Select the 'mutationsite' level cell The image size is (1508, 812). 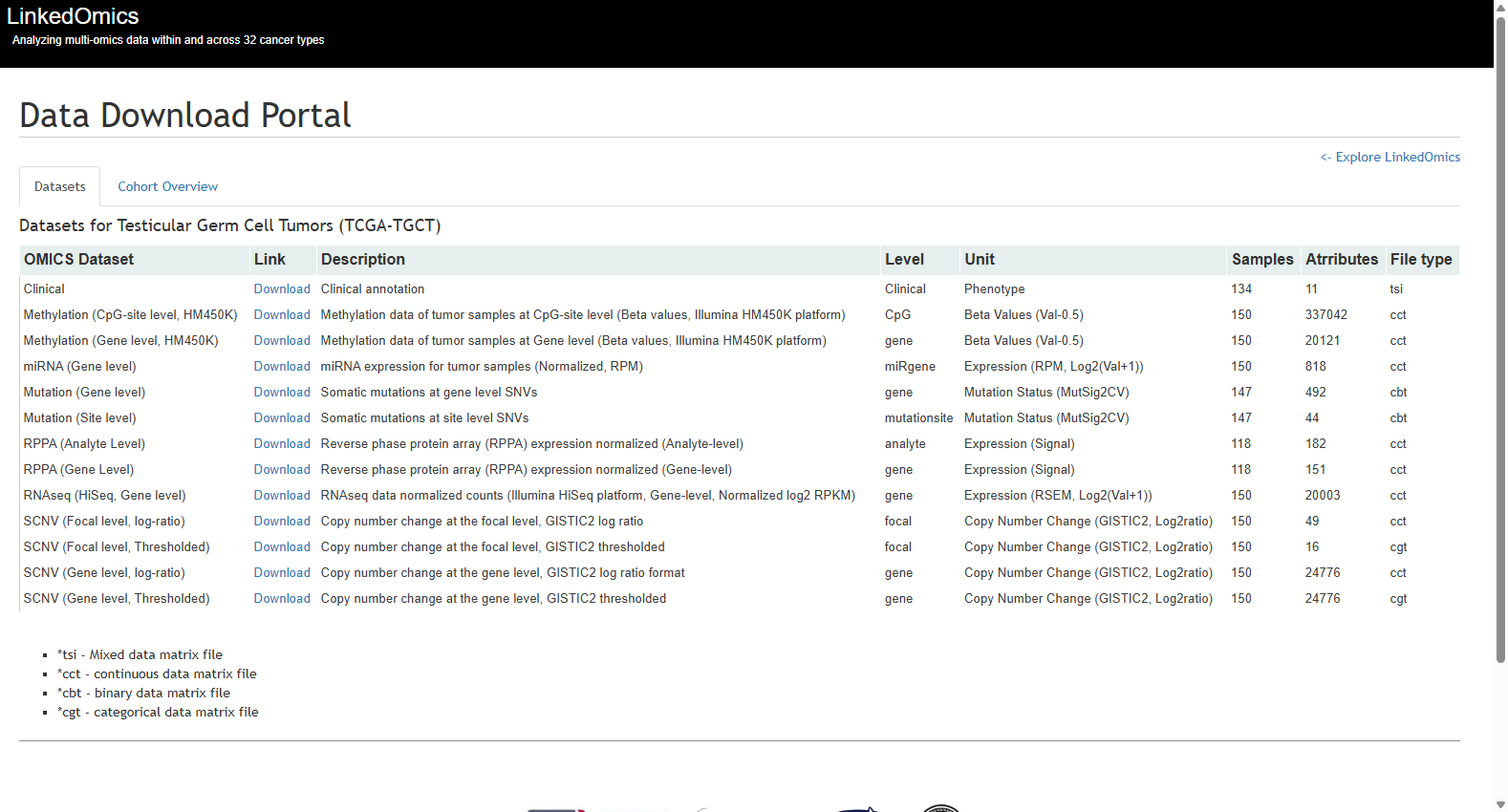(918, 417)
